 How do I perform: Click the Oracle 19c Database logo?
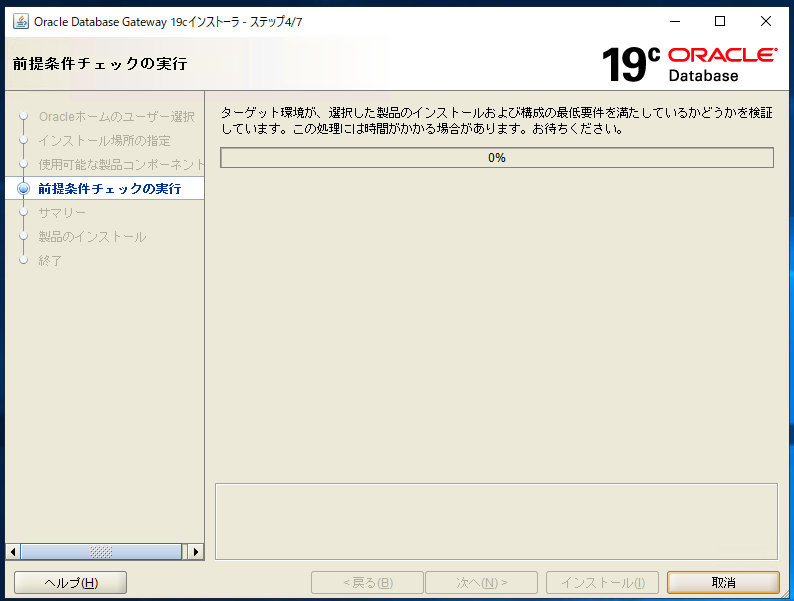pyautogui.click(x=690, y=64)
